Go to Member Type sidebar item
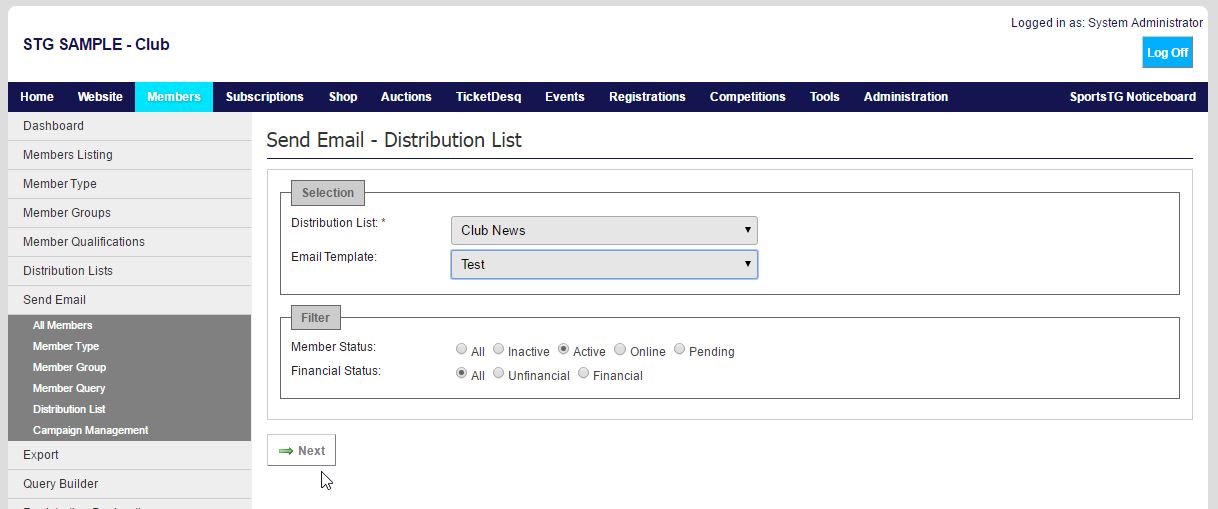This screenshot has height=509, width=1218. pyautogui.click(x=129, y=184)
